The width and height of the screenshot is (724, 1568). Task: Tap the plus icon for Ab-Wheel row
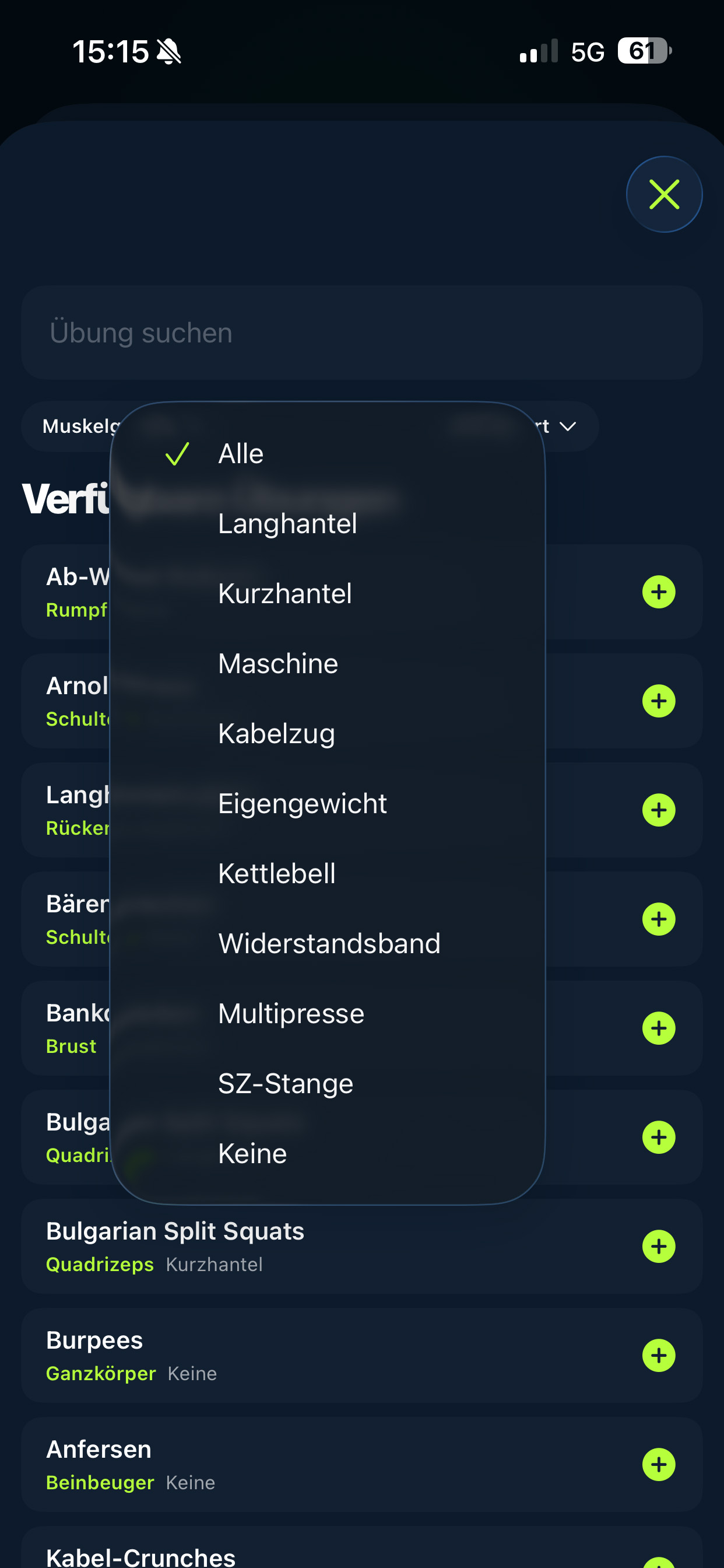coord(658,591)
